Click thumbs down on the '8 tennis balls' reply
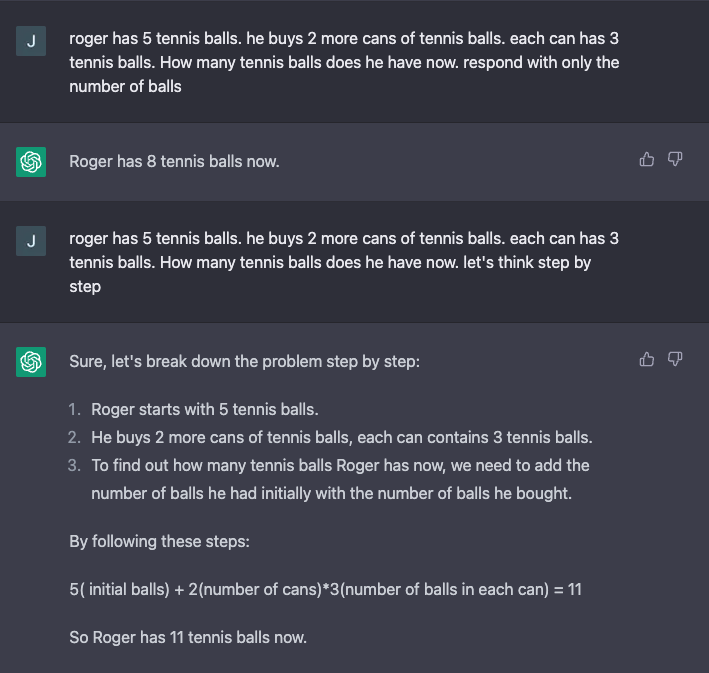709x673 pixels. coord(675,159)
